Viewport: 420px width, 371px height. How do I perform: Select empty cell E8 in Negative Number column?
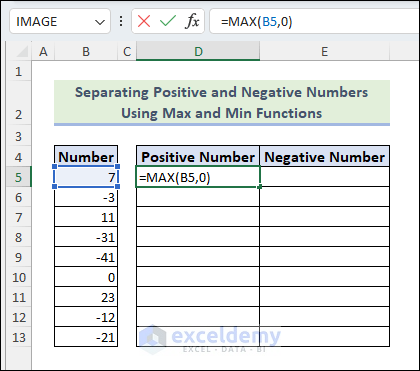[324, 237]
